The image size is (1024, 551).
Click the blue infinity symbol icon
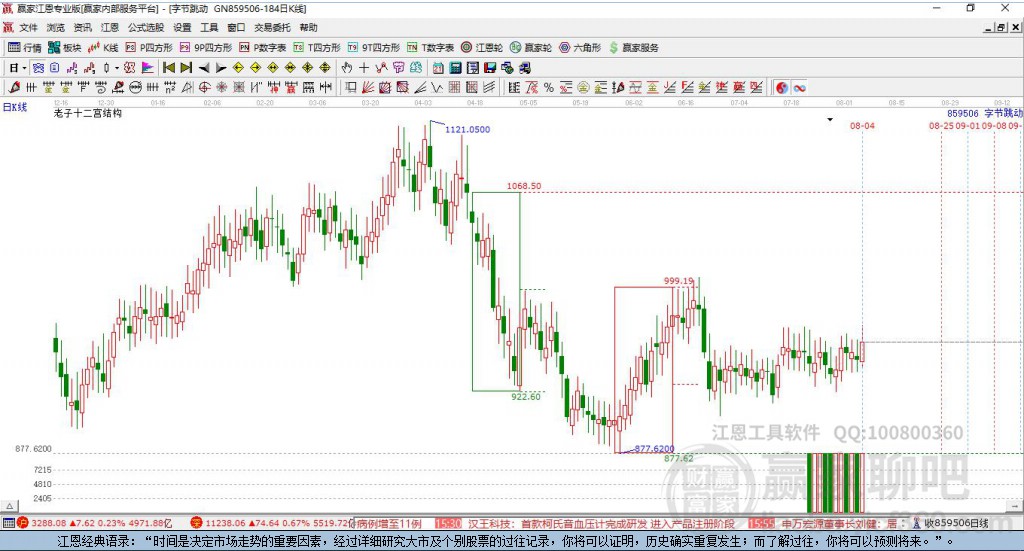(x=799, y=87)
